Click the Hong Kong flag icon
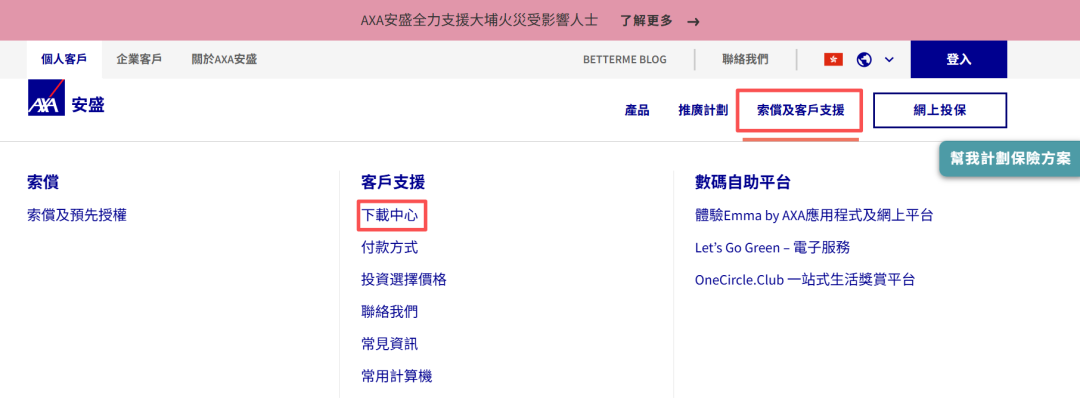The height and width of the screenshot is (420, 1080). pos(833,60)
